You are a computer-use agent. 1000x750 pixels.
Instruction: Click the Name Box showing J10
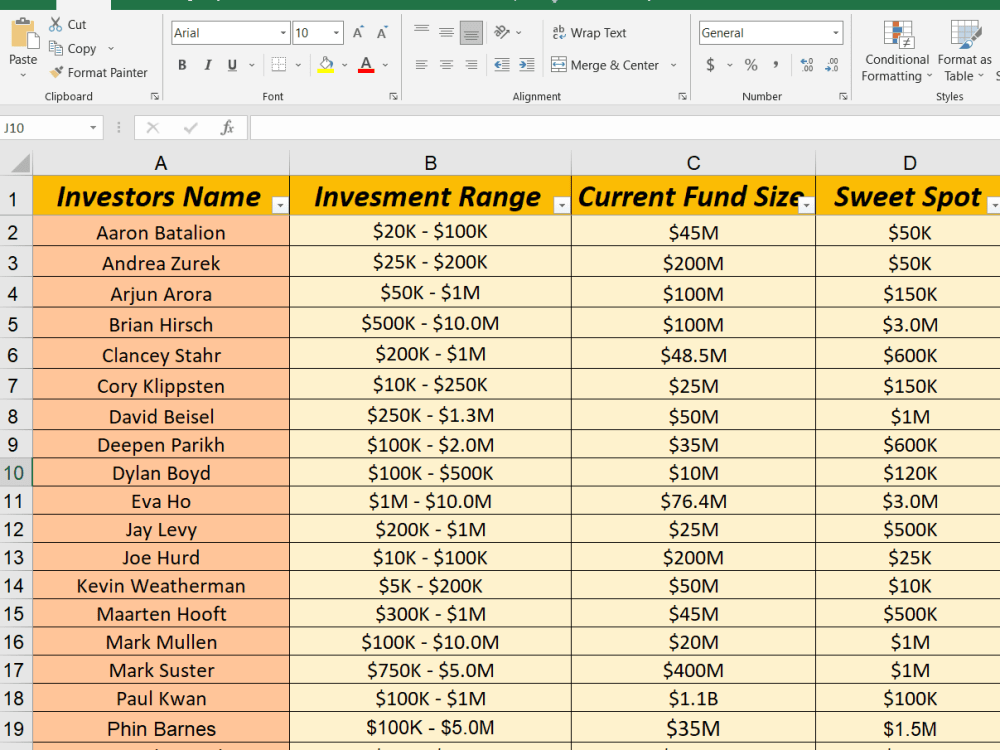pos(43,128)
